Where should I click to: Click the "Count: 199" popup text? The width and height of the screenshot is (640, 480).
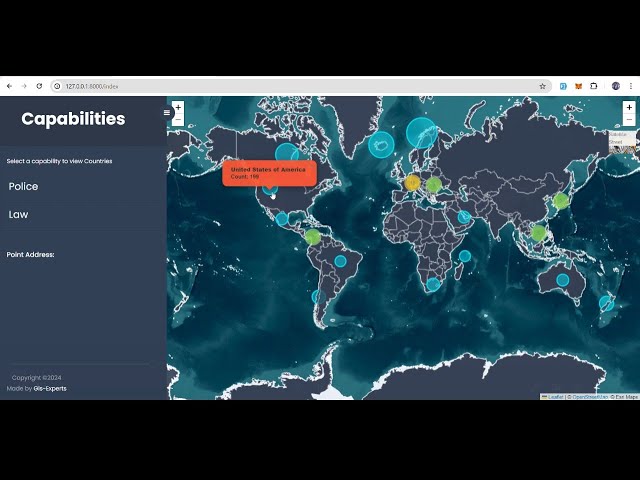click(x=244, y=177)
